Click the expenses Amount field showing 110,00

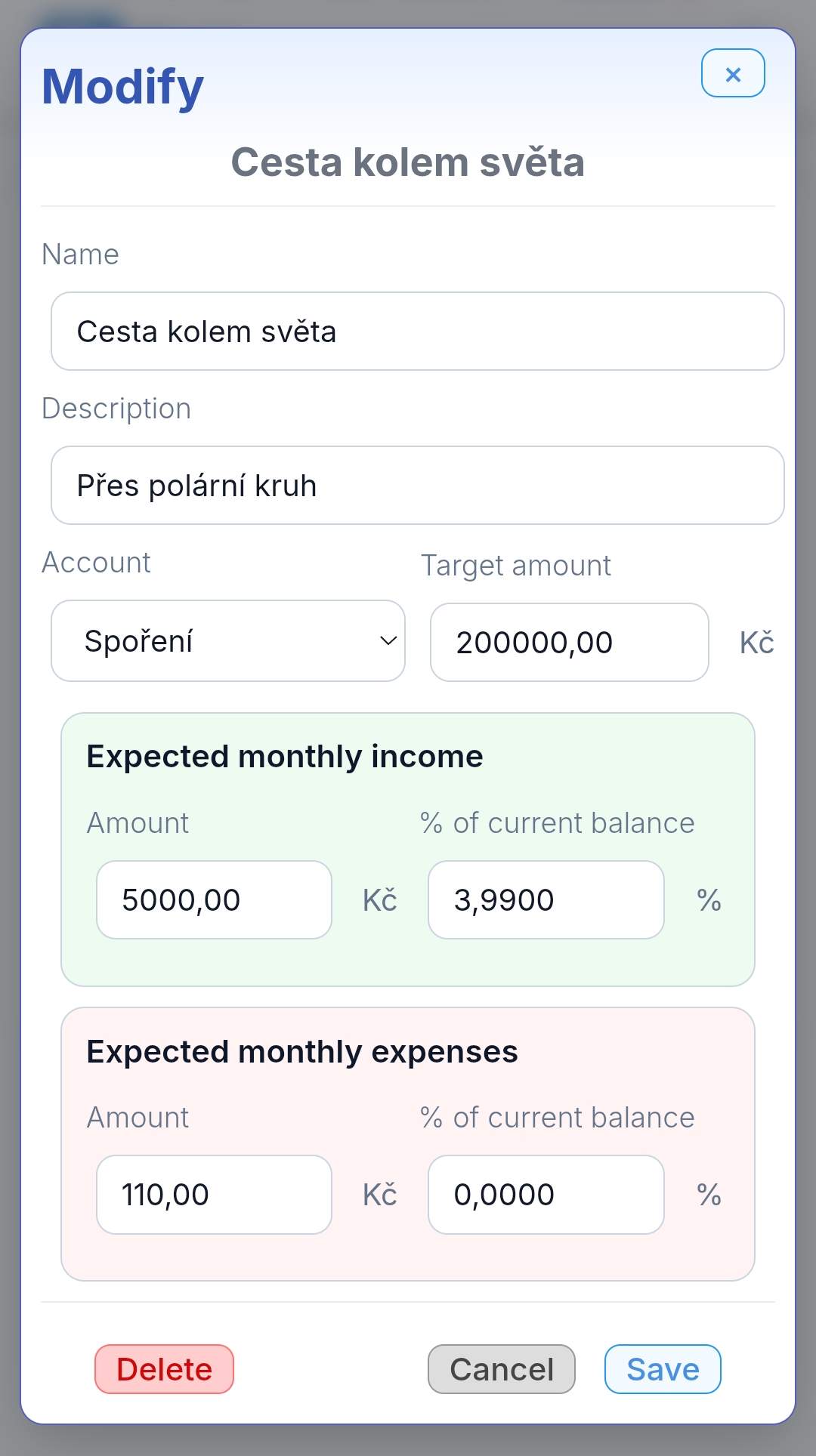pyautogui.click(x=215, y=1195)
